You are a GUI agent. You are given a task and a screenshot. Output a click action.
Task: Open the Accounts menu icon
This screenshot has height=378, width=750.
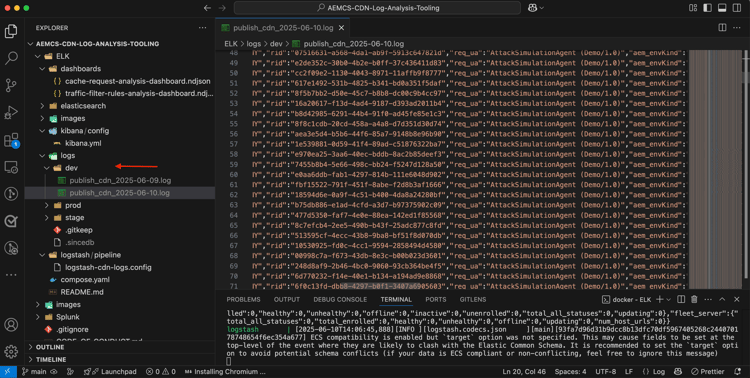tap(11, 324)
